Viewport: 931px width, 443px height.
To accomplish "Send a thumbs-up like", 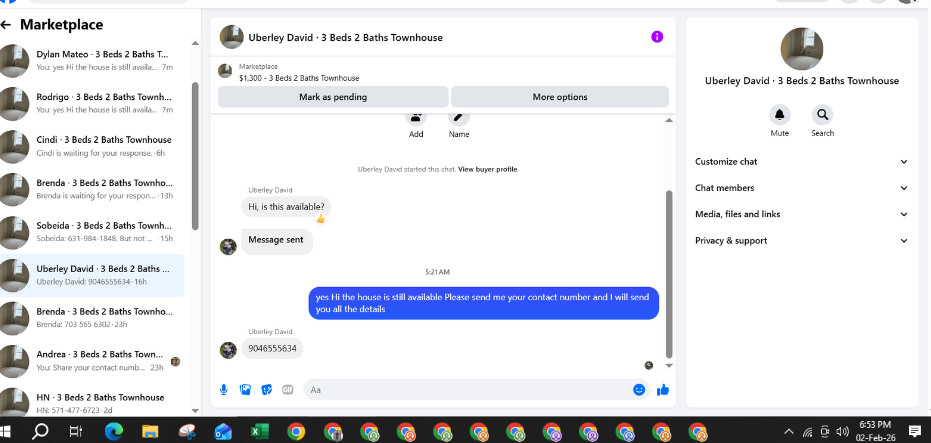I will click(663, 390).
